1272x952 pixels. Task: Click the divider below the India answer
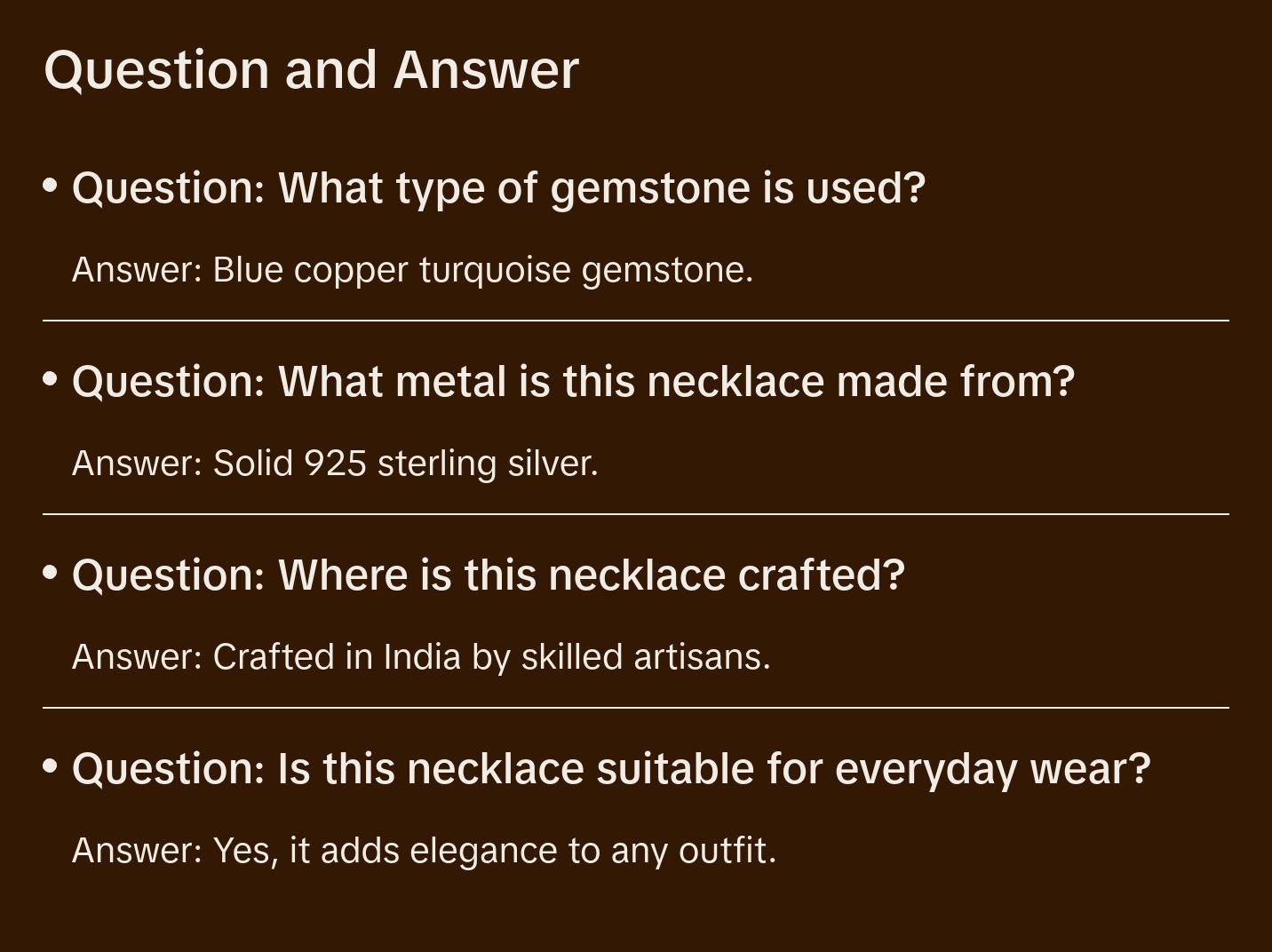click(x=636, y=708)
